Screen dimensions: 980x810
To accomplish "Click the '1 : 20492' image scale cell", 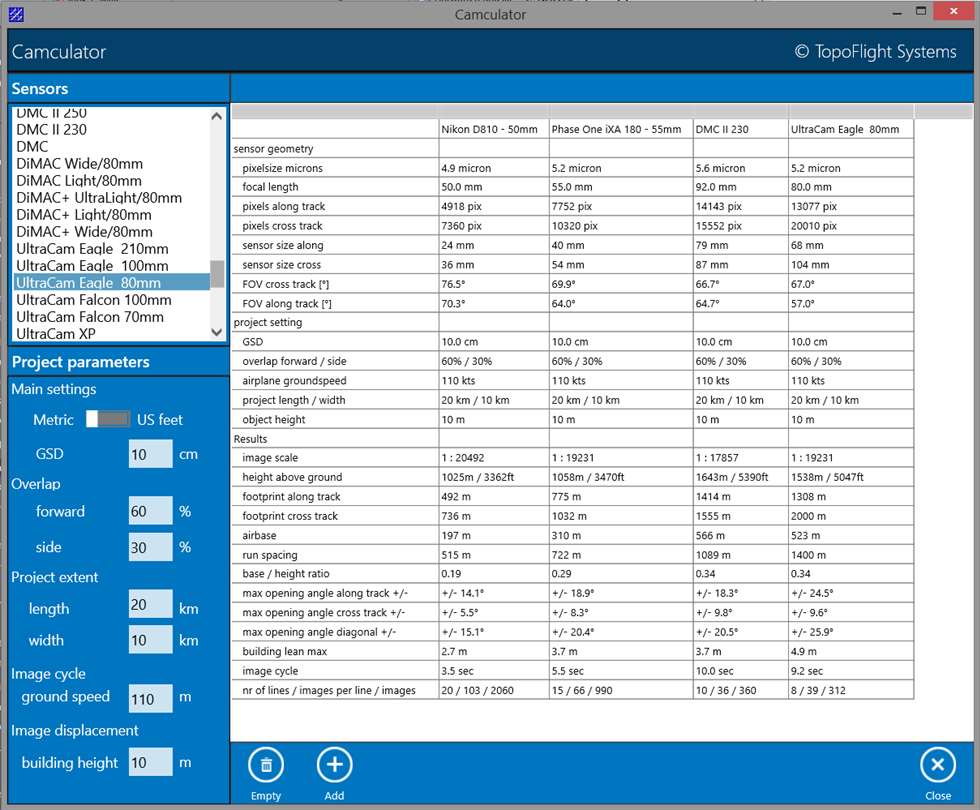I will [x=494, y=458].
